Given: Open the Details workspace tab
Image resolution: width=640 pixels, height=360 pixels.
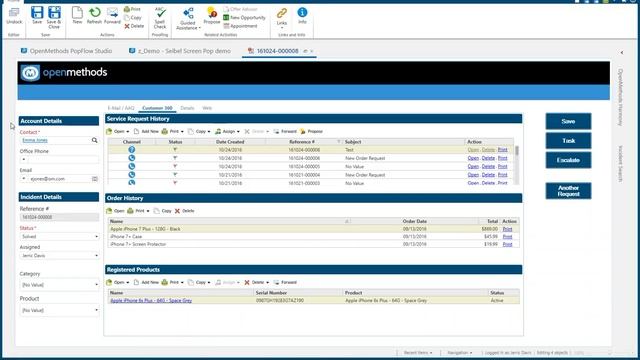Looking at the screenshot, I should tap(187, 108).
